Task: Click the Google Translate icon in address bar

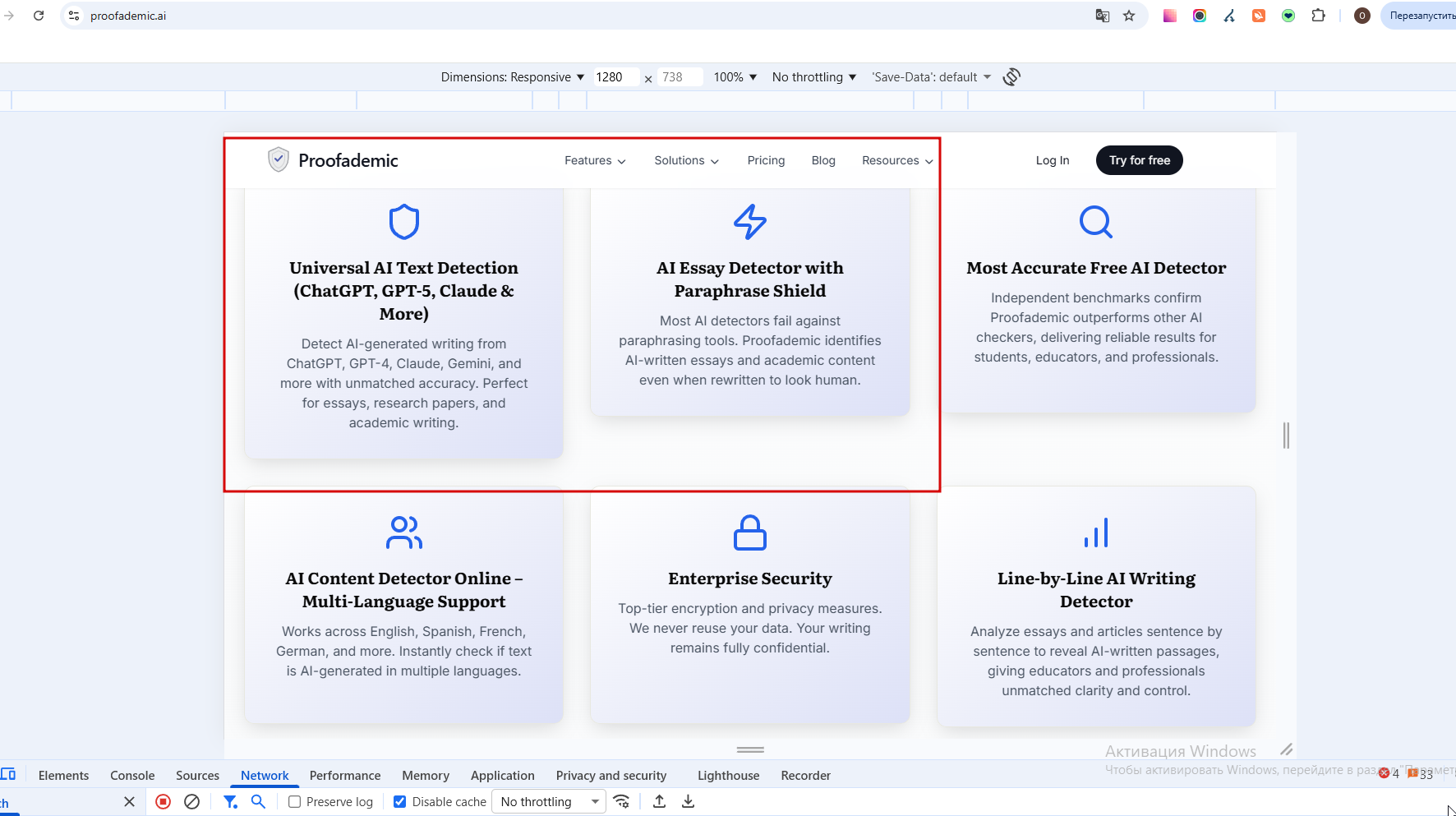Action: click(x=1103, y=16)
